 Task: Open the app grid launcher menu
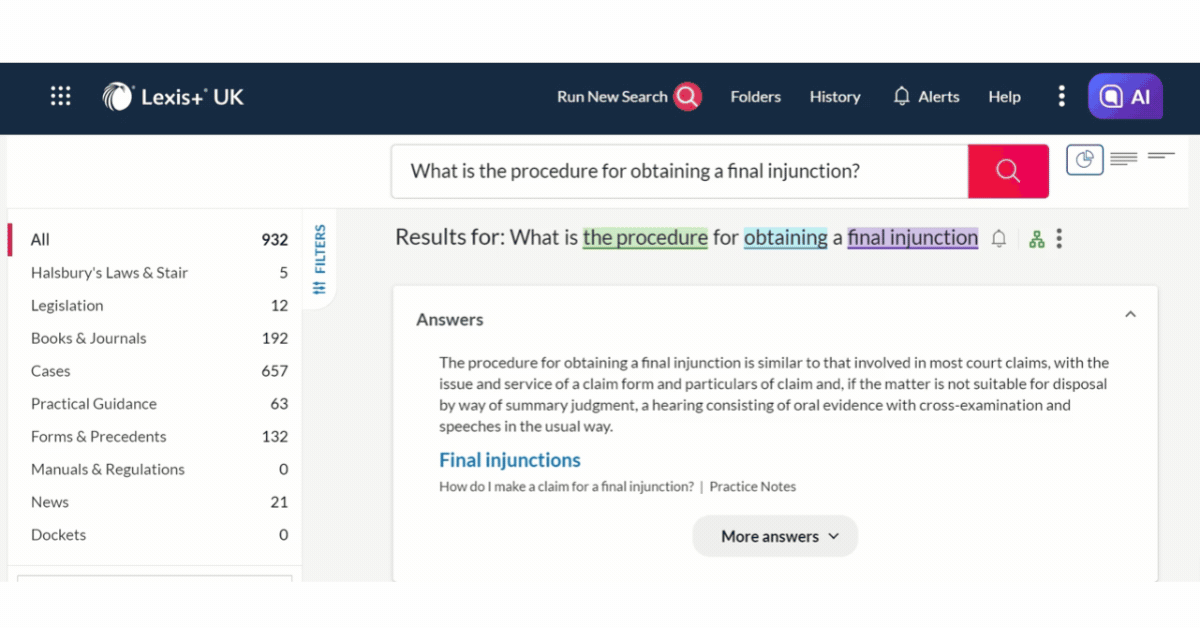[x=61, y=97]
